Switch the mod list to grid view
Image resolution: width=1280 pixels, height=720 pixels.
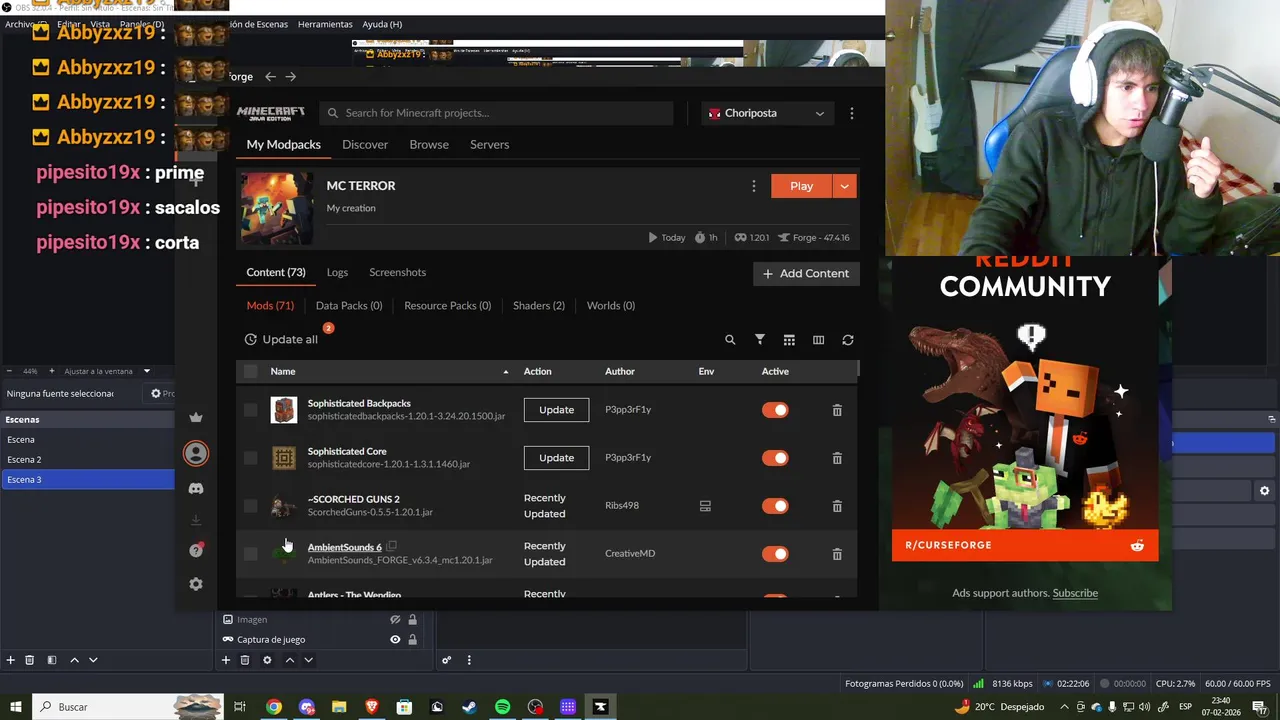[x=789, y=340]
